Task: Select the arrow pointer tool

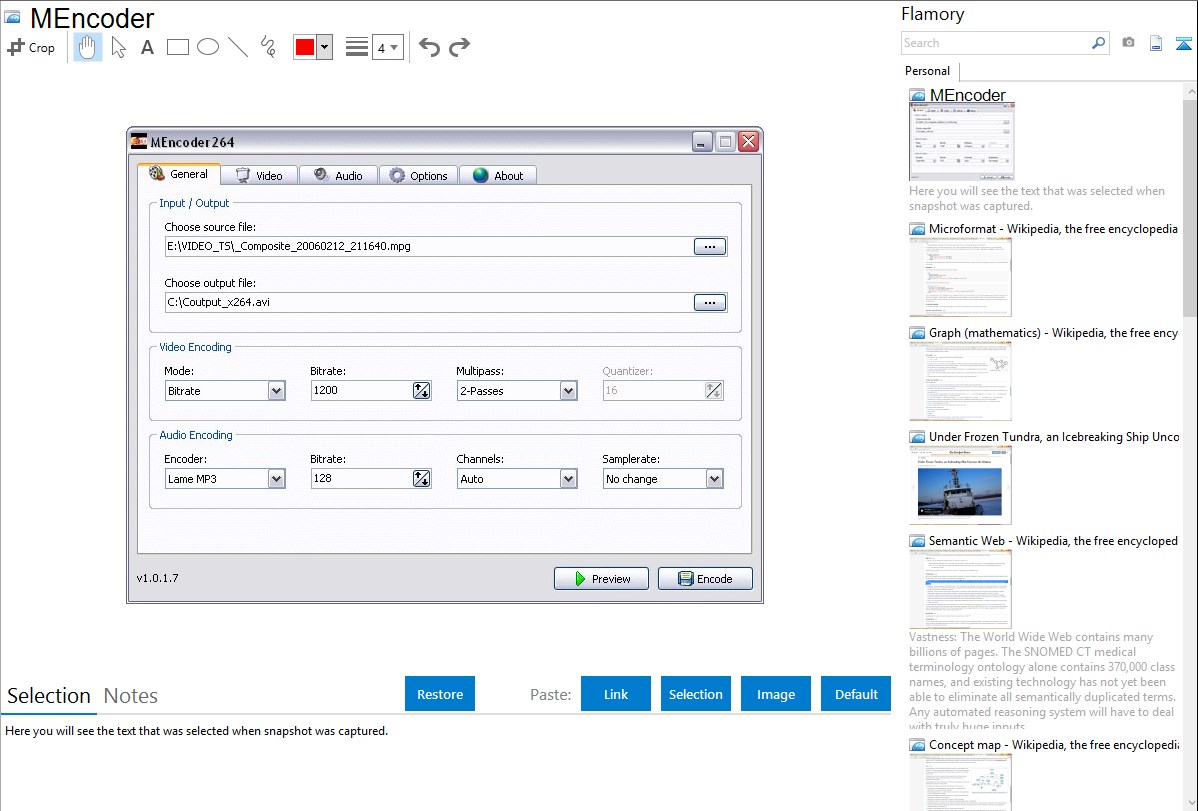Action: 118,47
